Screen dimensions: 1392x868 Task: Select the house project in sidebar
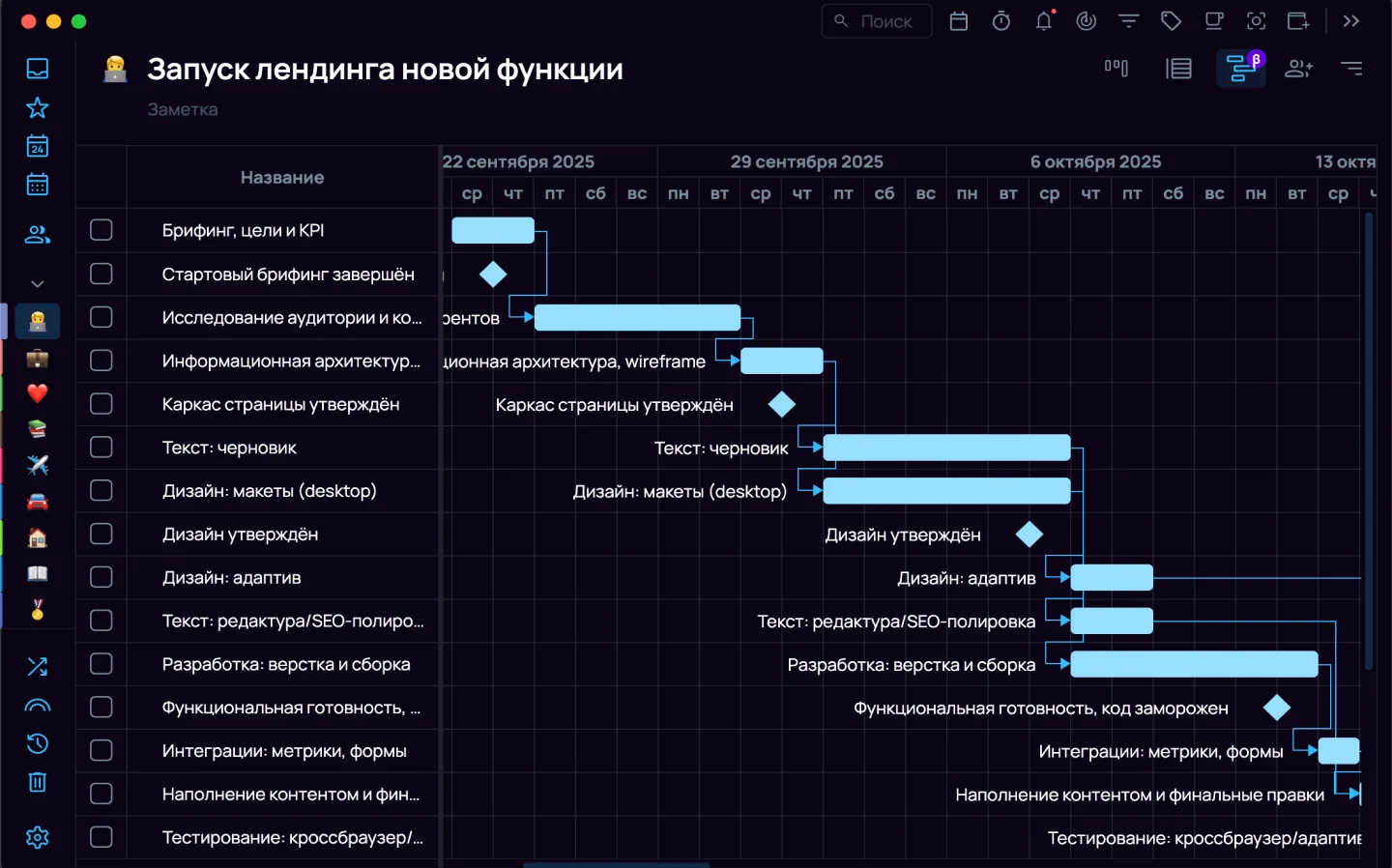tap(38, 537)
